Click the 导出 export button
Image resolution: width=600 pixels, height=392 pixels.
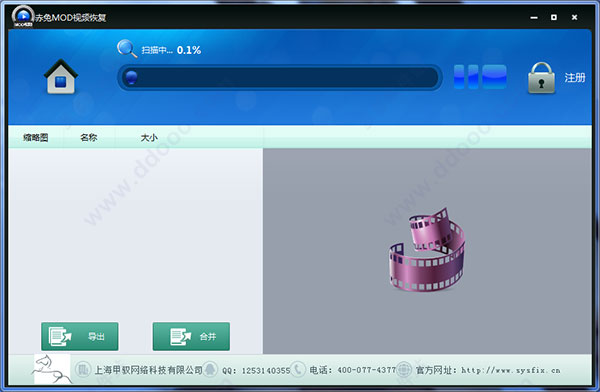[80, 336]
